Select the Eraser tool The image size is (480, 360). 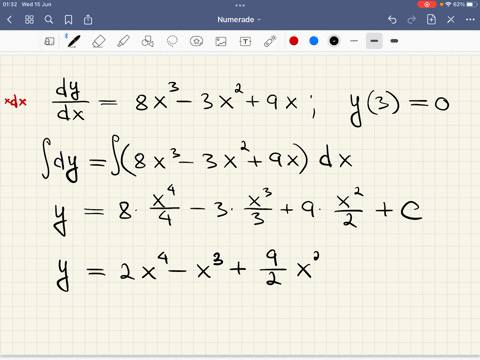[x=98, y=42]
